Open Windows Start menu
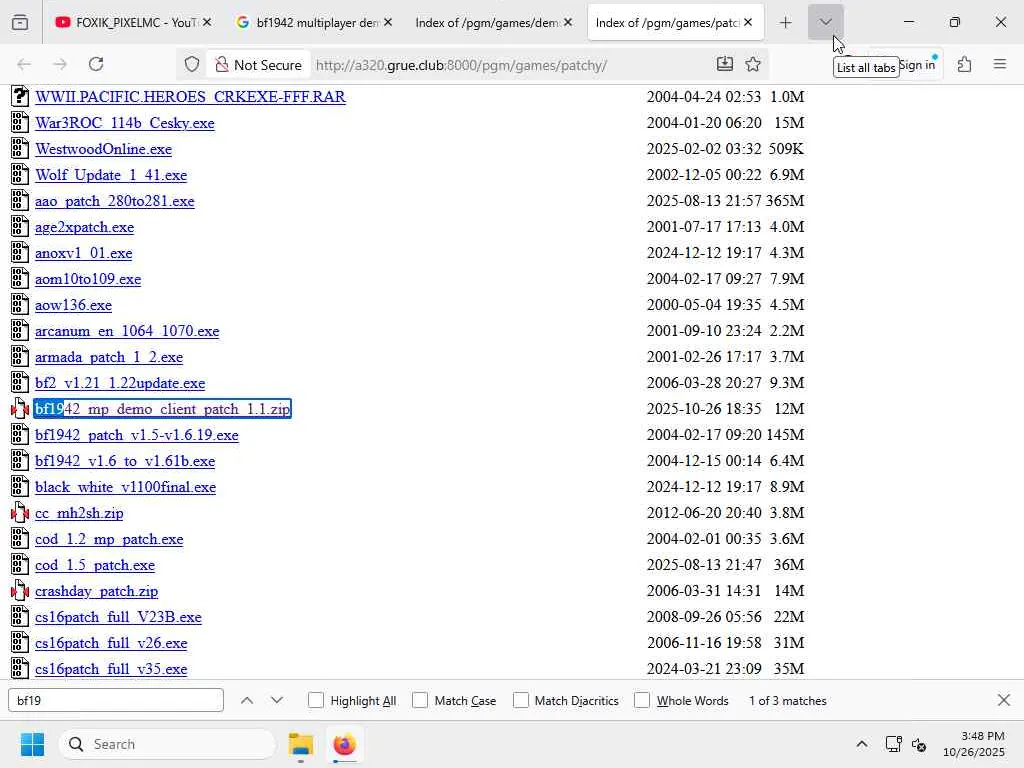 click(32, 744)
